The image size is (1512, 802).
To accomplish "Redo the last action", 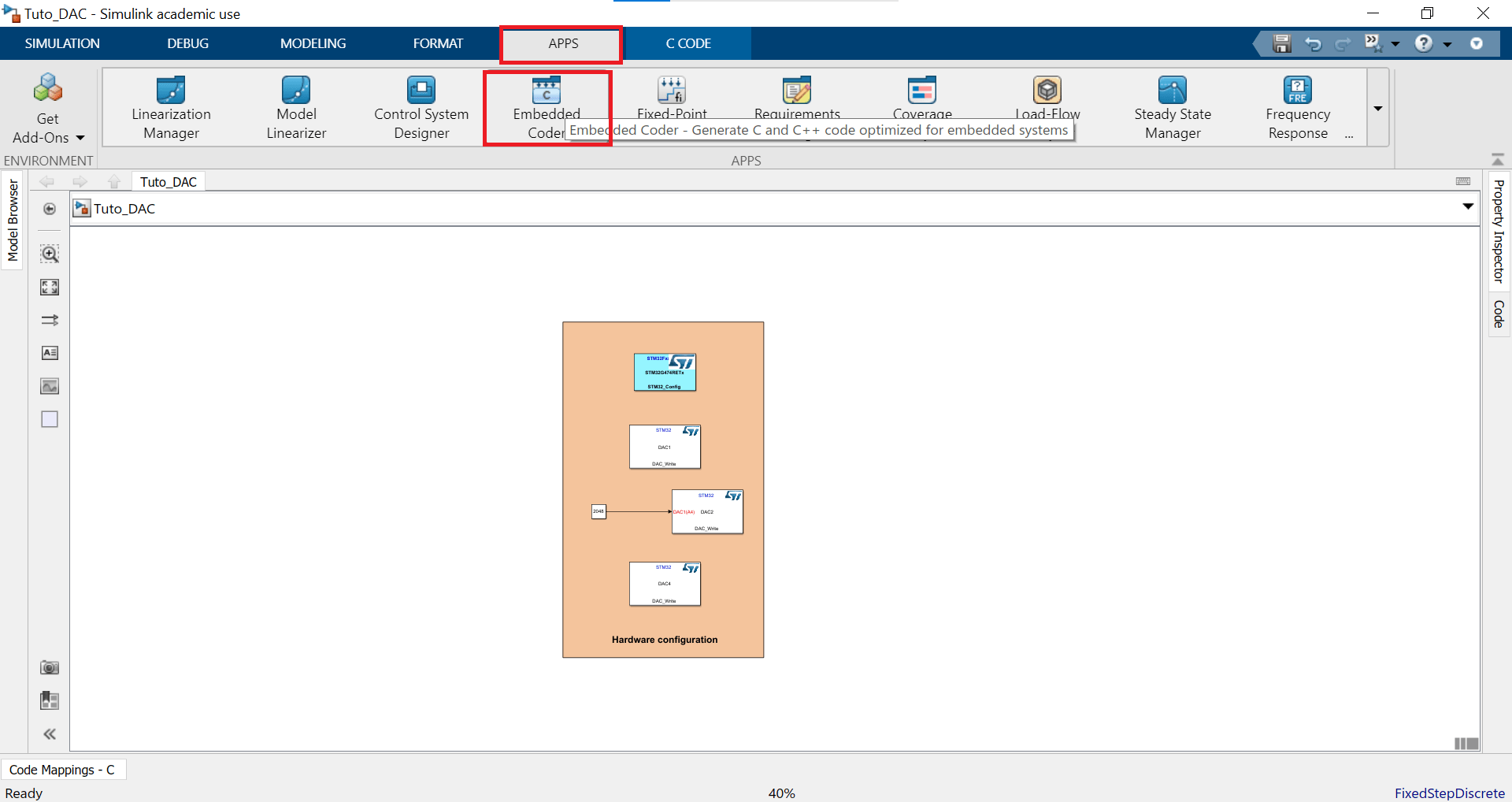I will pos(1343,43).
